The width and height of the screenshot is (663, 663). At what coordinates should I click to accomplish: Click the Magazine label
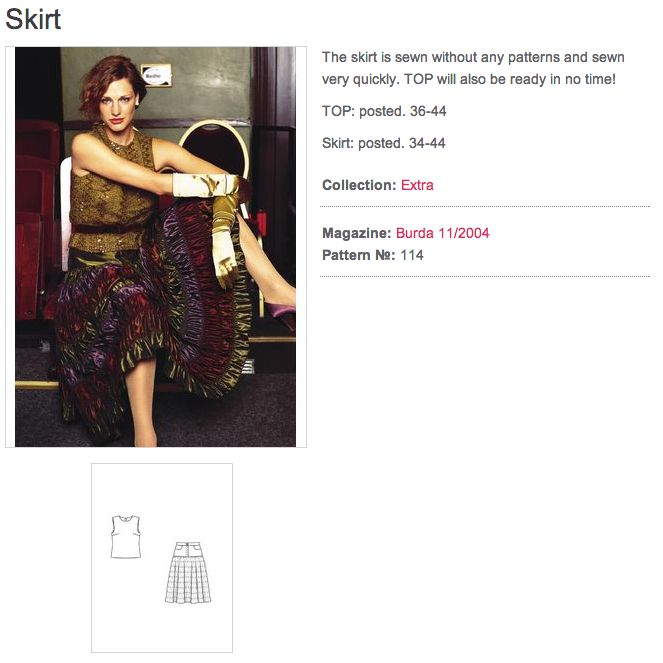pyautogui.click(x=357, y=233)
